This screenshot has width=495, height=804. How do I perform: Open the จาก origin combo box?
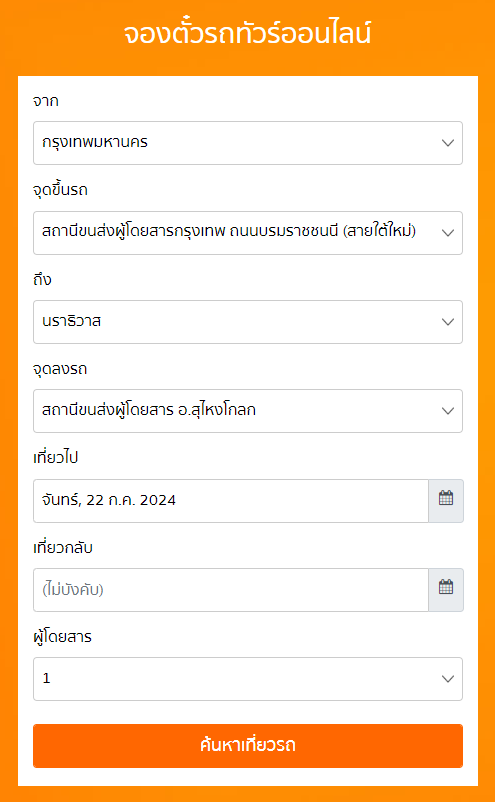248,143
